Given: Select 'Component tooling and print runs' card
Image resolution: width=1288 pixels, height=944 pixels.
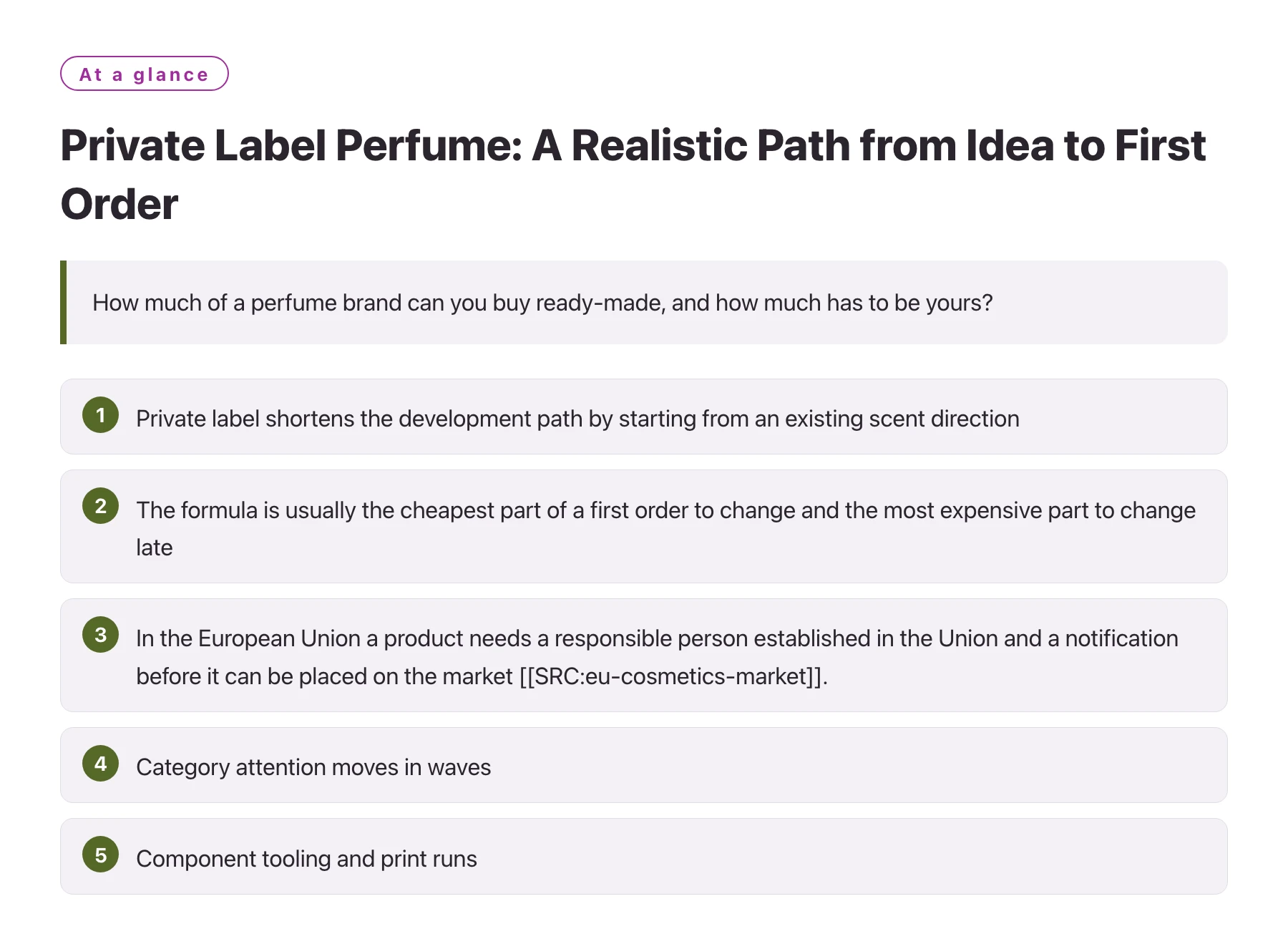Looking at the screenshot, I should pos(644,856).
